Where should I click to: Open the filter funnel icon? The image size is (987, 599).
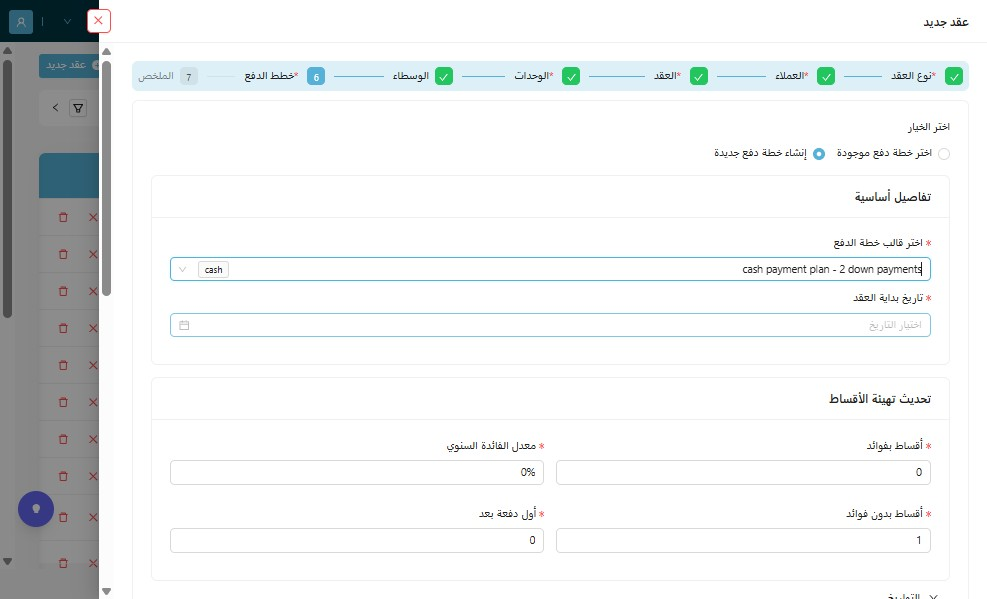78,108
